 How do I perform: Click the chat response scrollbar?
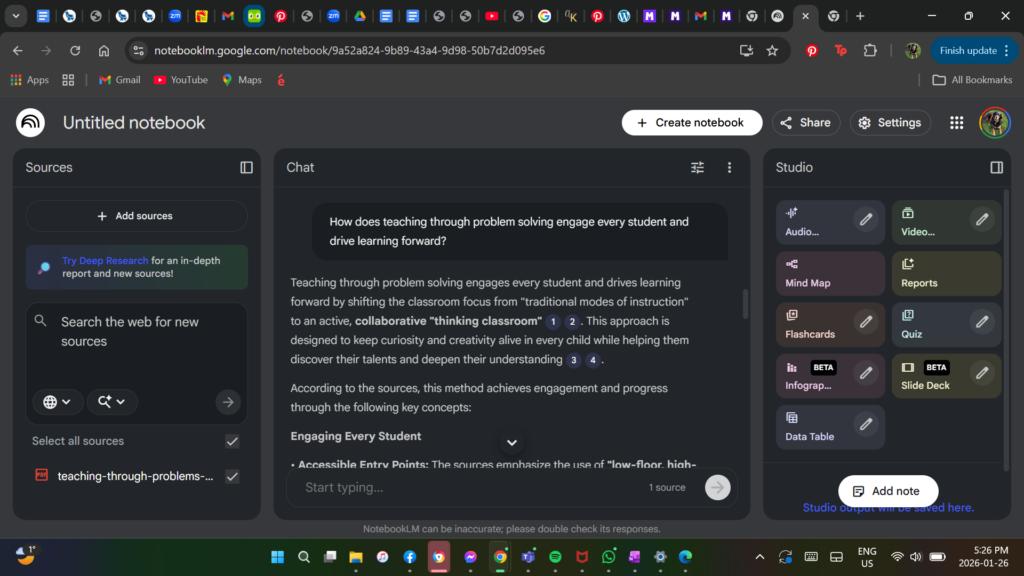[745, 304]
